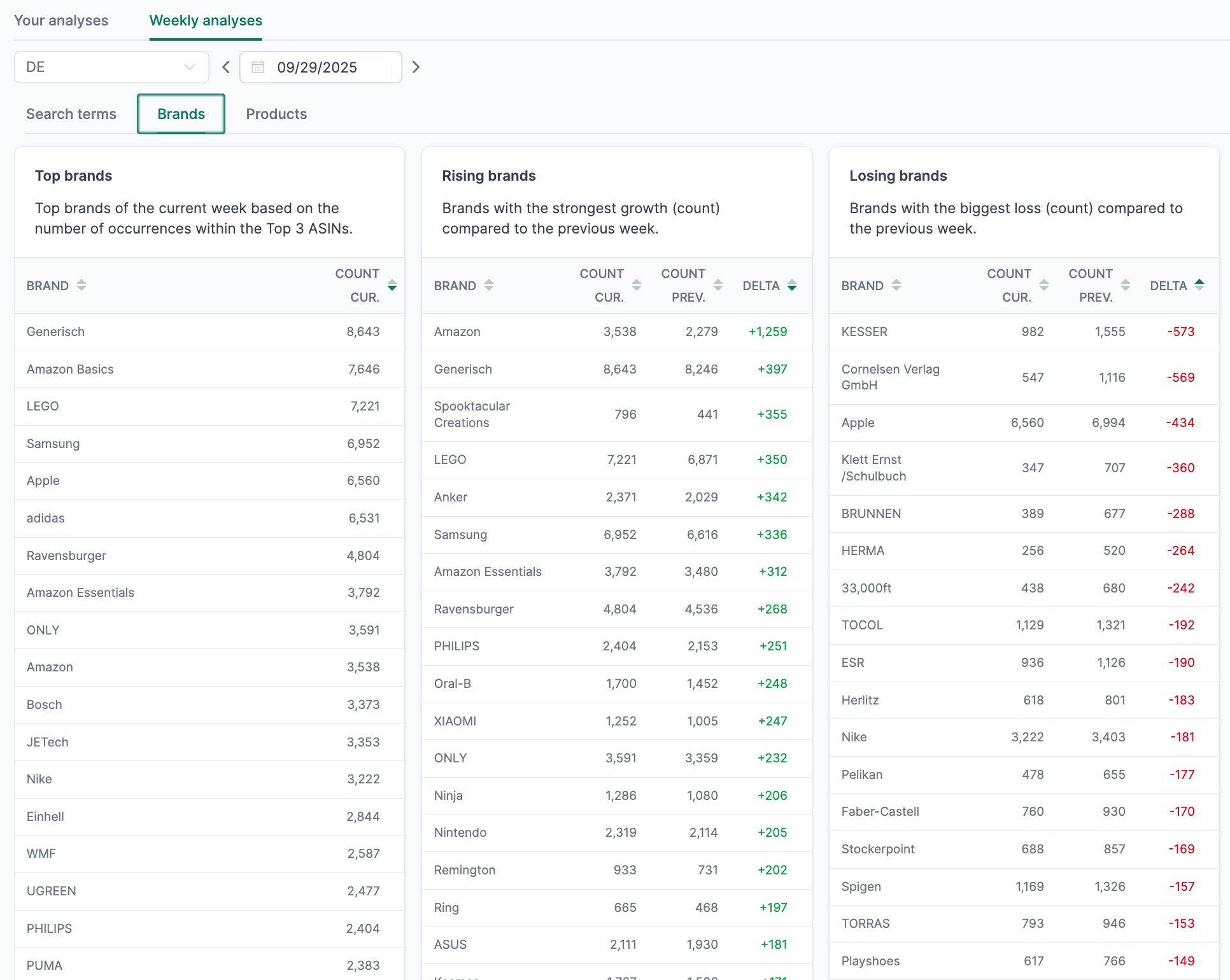Open the calendar date picker icon
Screen dimensions: 1230x980
point(258,67)
